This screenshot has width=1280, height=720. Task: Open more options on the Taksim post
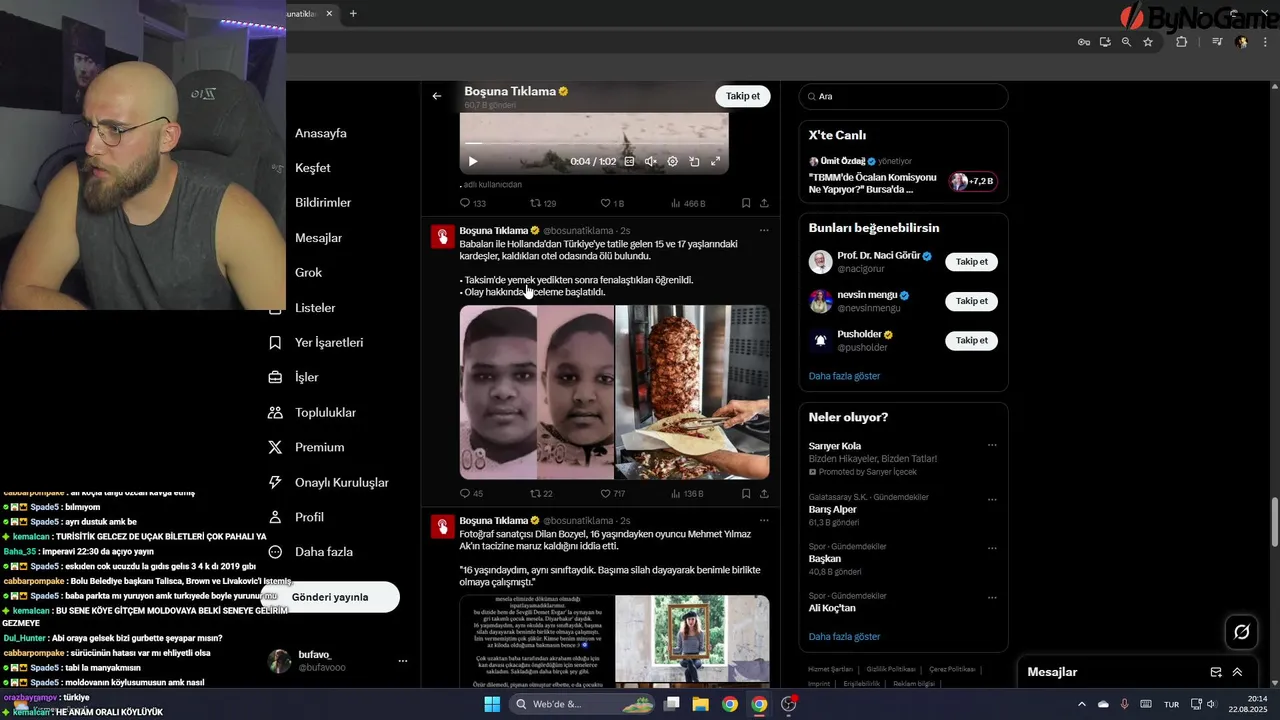(x=764, y=230)
